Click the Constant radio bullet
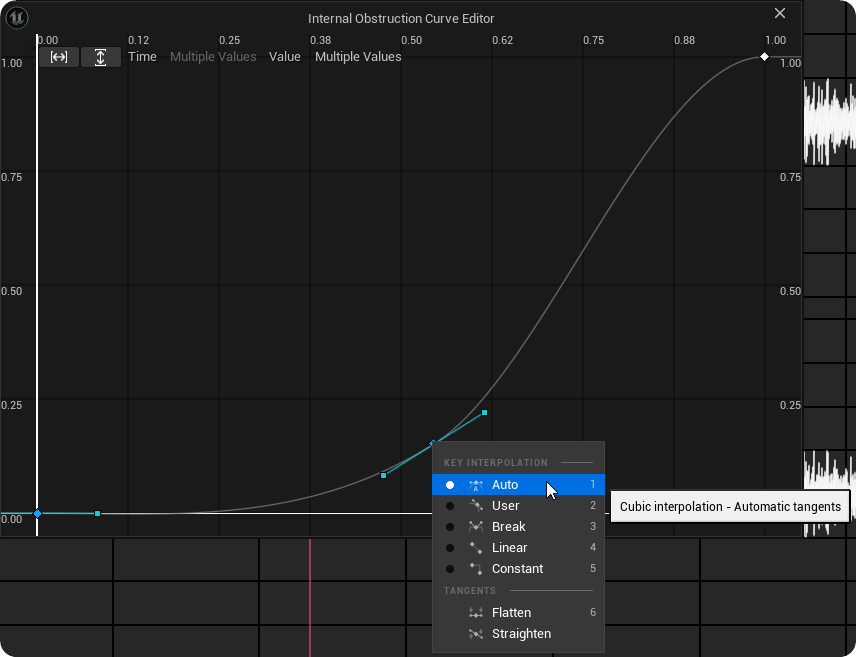Screen dimensions: 856x657 [450, 569]
